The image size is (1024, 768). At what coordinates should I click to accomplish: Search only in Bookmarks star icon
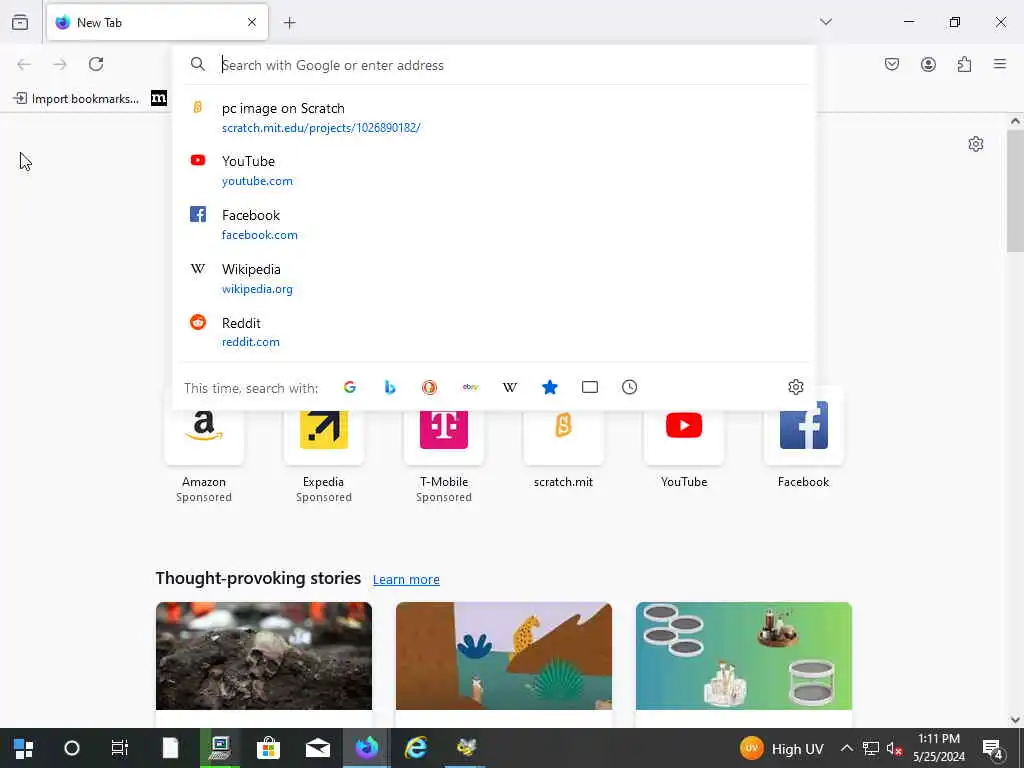(x=550, y=387)
